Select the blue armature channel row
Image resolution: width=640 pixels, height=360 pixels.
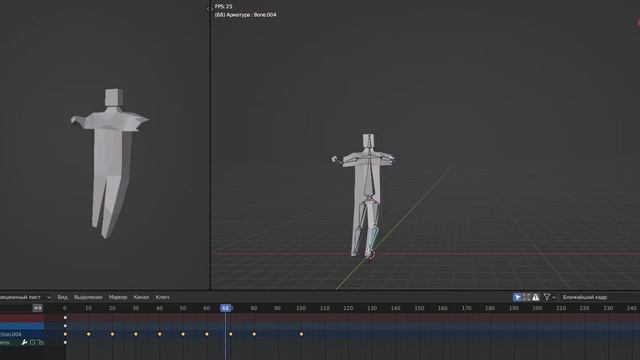[22, 326]
